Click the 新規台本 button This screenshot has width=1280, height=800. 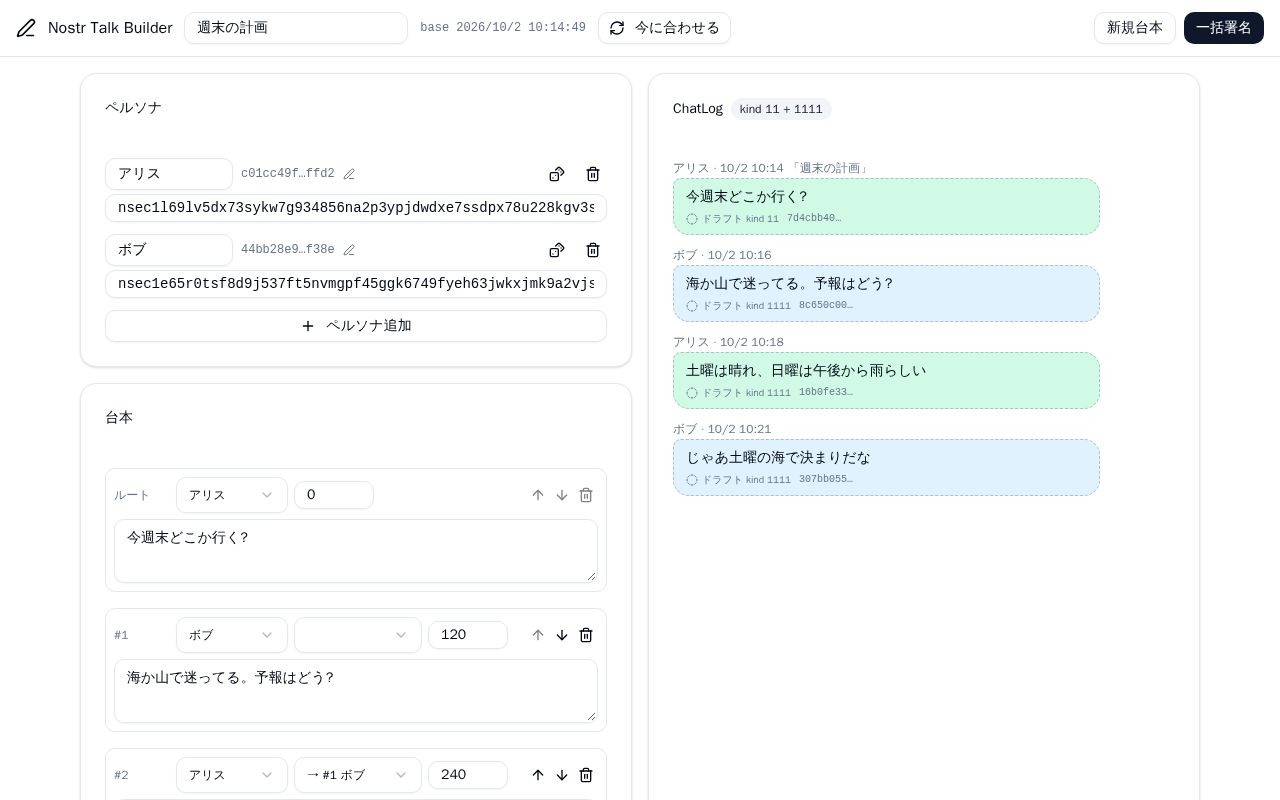[x=1135, y=28]
